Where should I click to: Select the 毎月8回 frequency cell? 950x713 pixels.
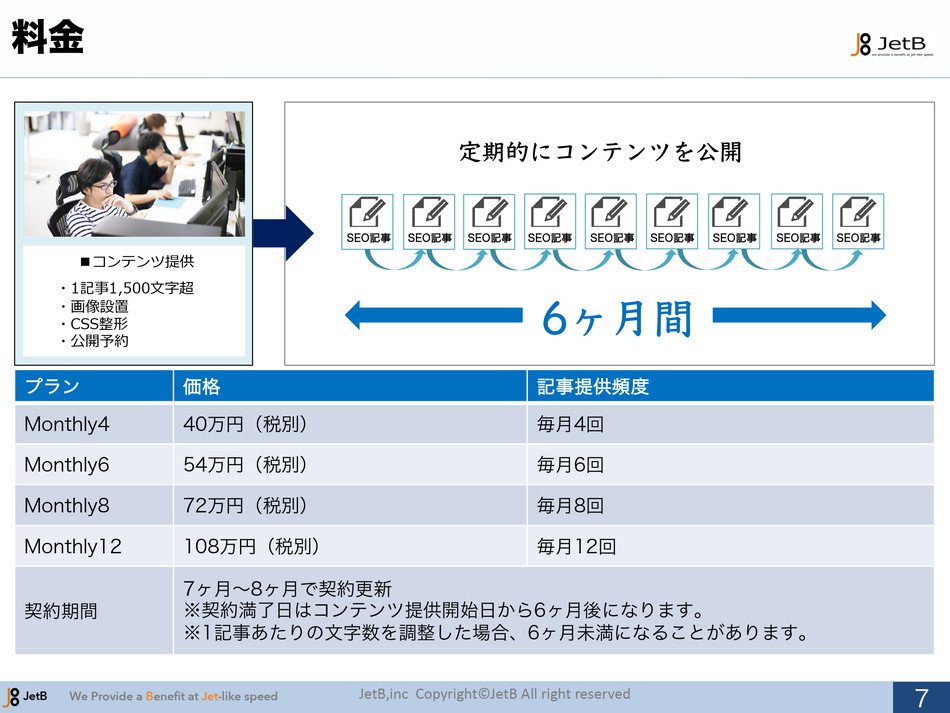tap(730, 506)
